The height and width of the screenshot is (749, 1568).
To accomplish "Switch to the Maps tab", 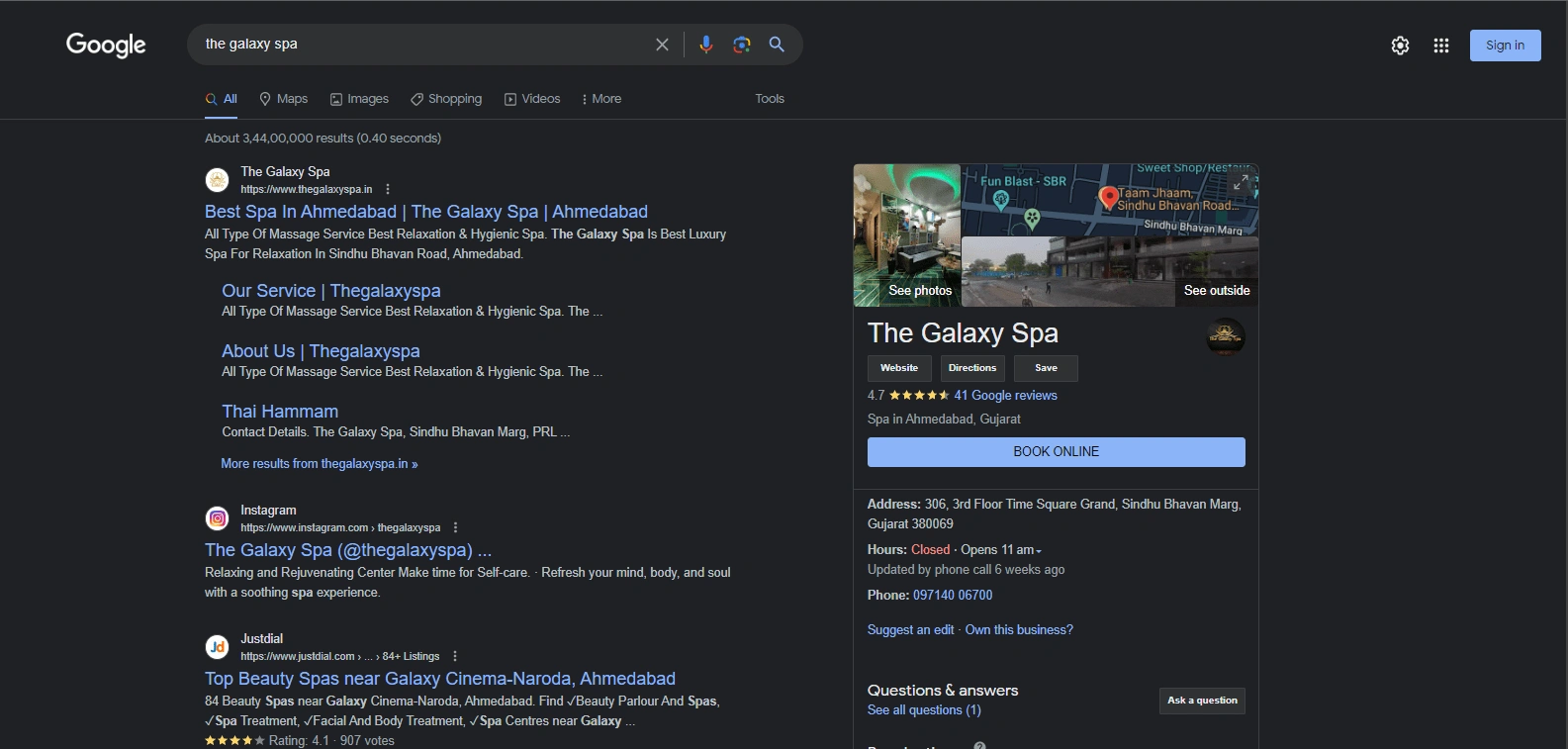I will click(283, 99).
